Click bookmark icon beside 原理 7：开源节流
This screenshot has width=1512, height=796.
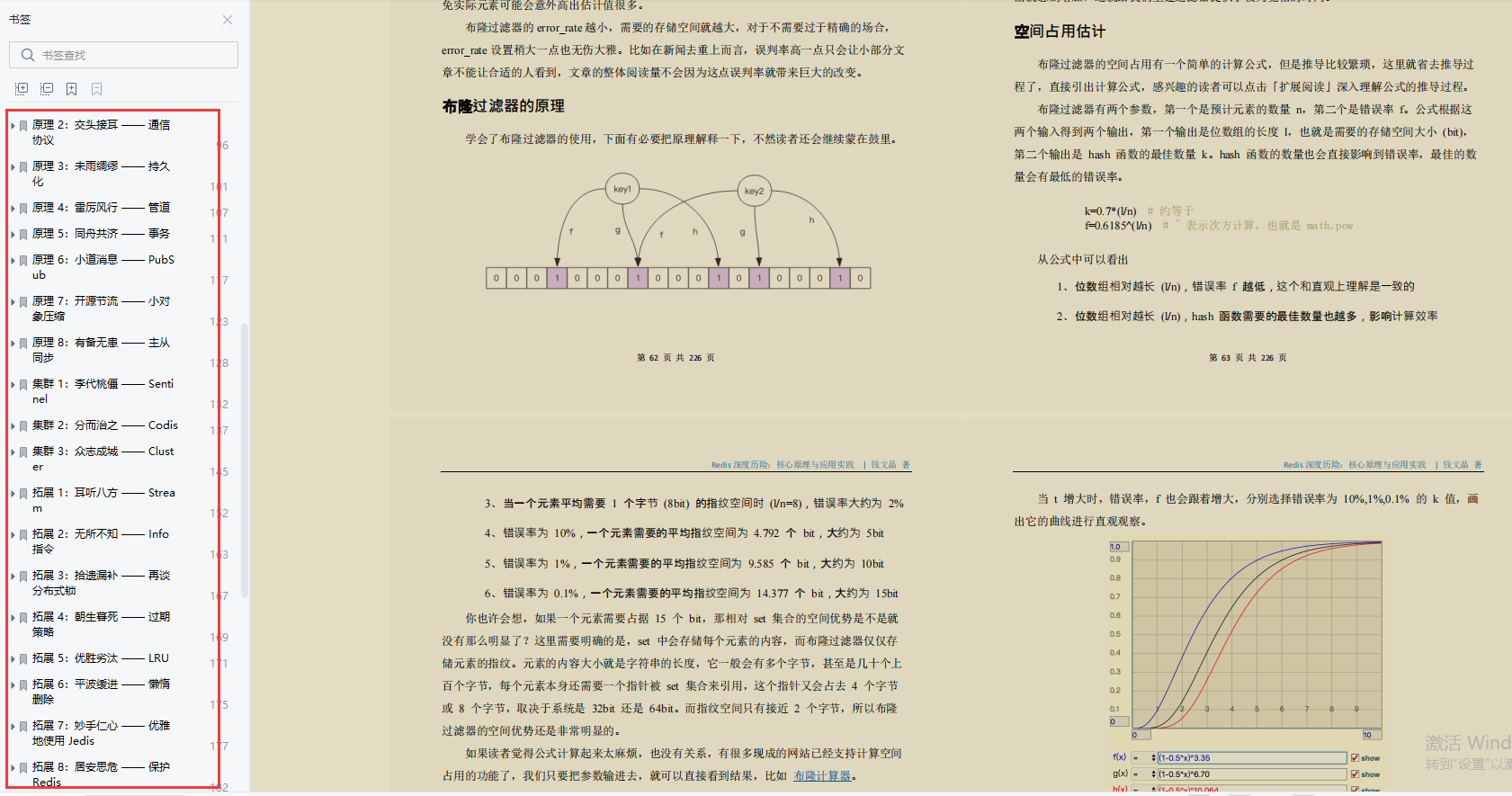(x=23, y=302)
